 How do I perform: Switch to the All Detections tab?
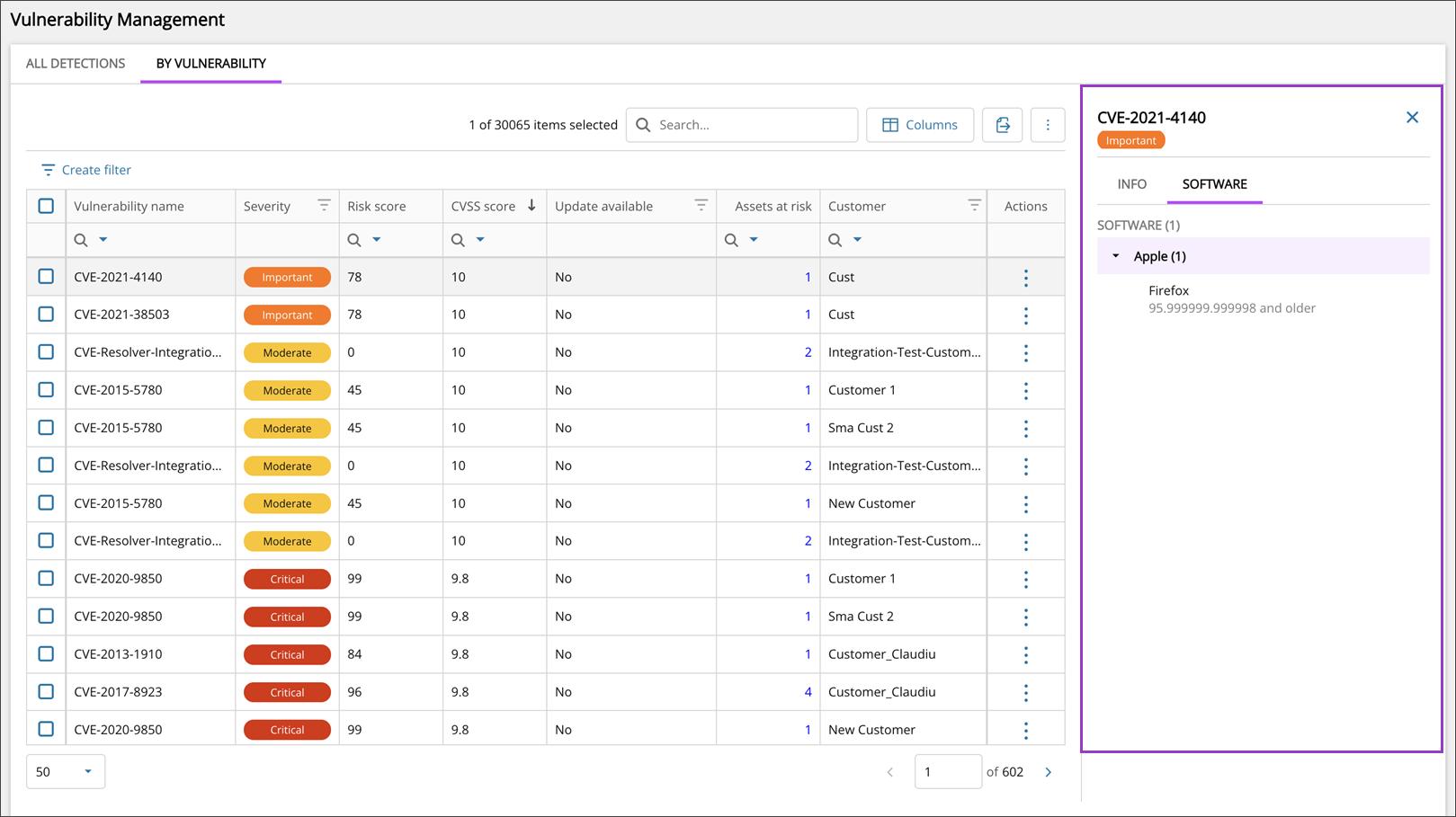tap(76, 64)
